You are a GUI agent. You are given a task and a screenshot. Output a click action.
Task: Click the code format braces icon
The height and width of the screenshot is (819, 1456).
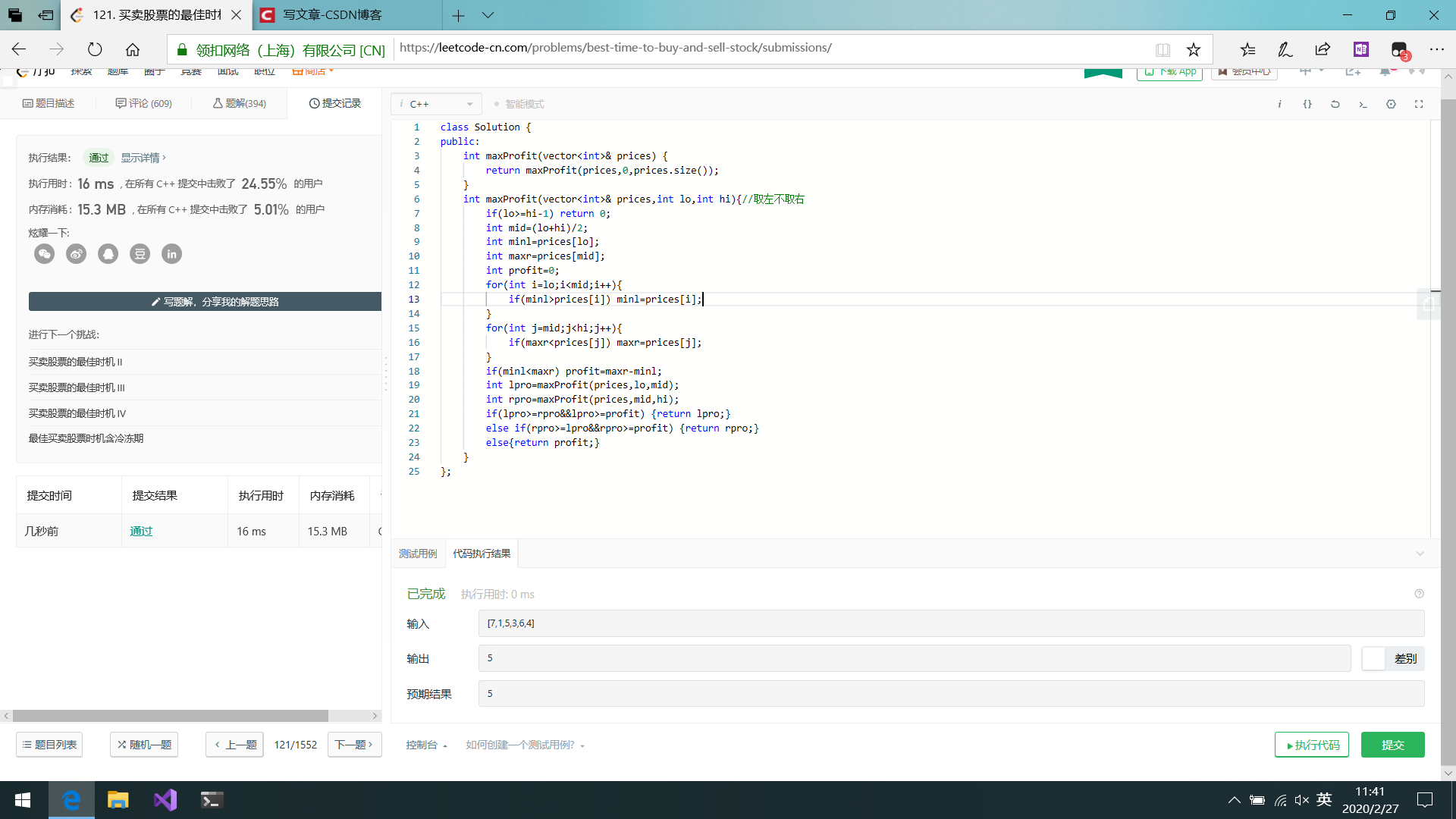pos(1307,104)
